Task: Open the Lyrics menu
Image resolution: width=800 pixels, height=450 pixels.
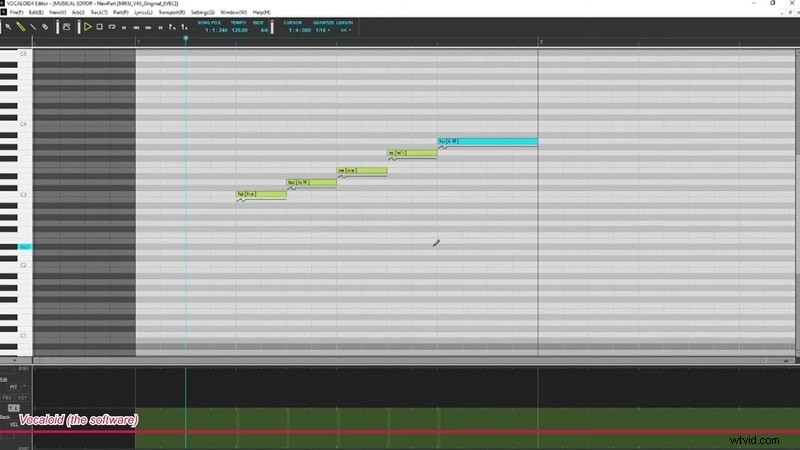Action: coord(143,12)
